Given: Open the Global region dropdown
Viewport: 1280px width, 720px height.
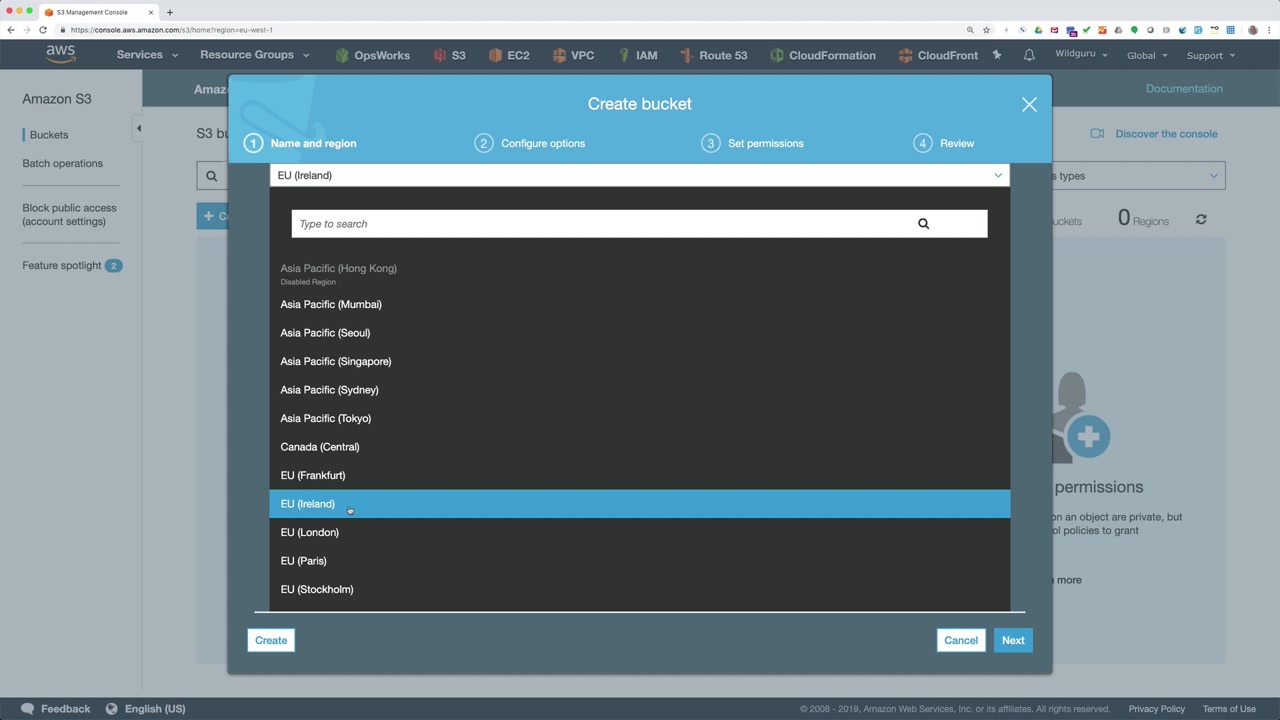Looking at the screenshot, I should tap(1147, 55).
